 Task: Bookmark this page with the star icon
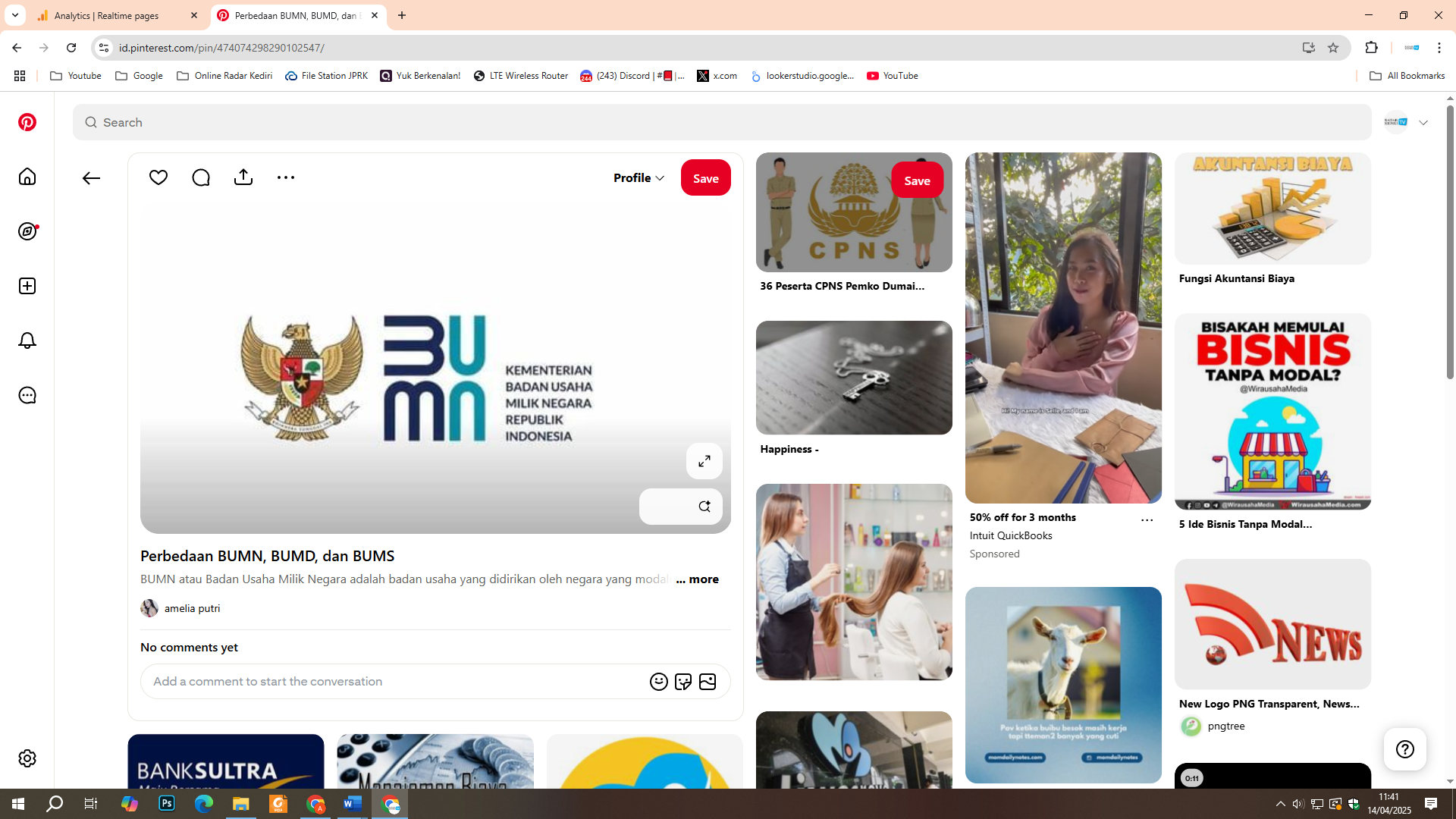click(x=1333, y=48)
